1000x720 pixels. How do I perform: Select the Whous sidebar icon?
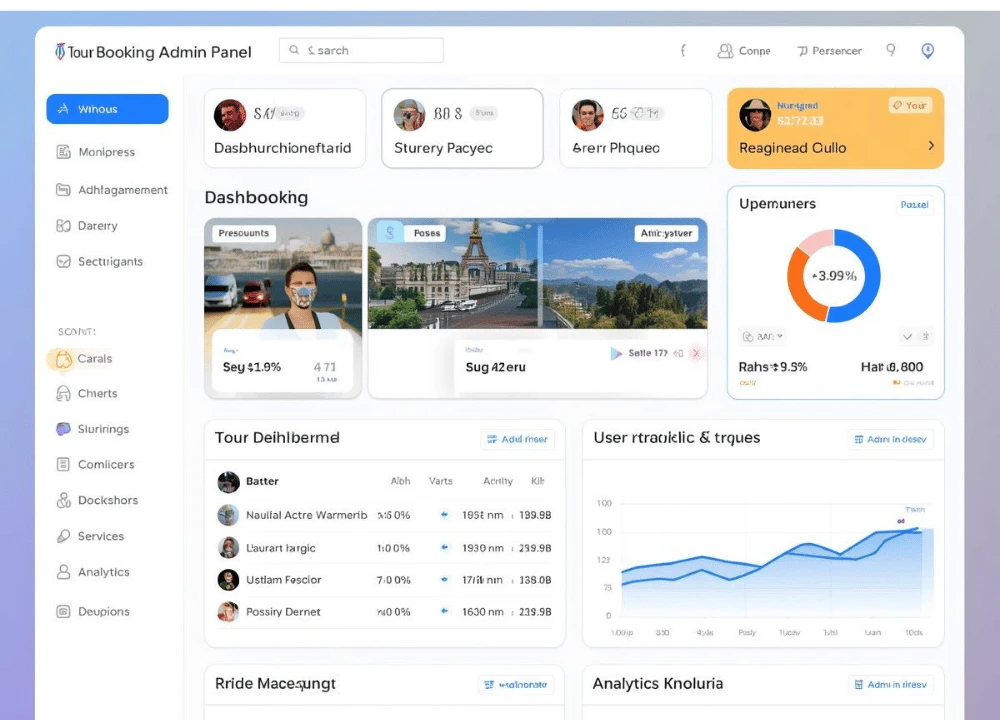point(66,110)
